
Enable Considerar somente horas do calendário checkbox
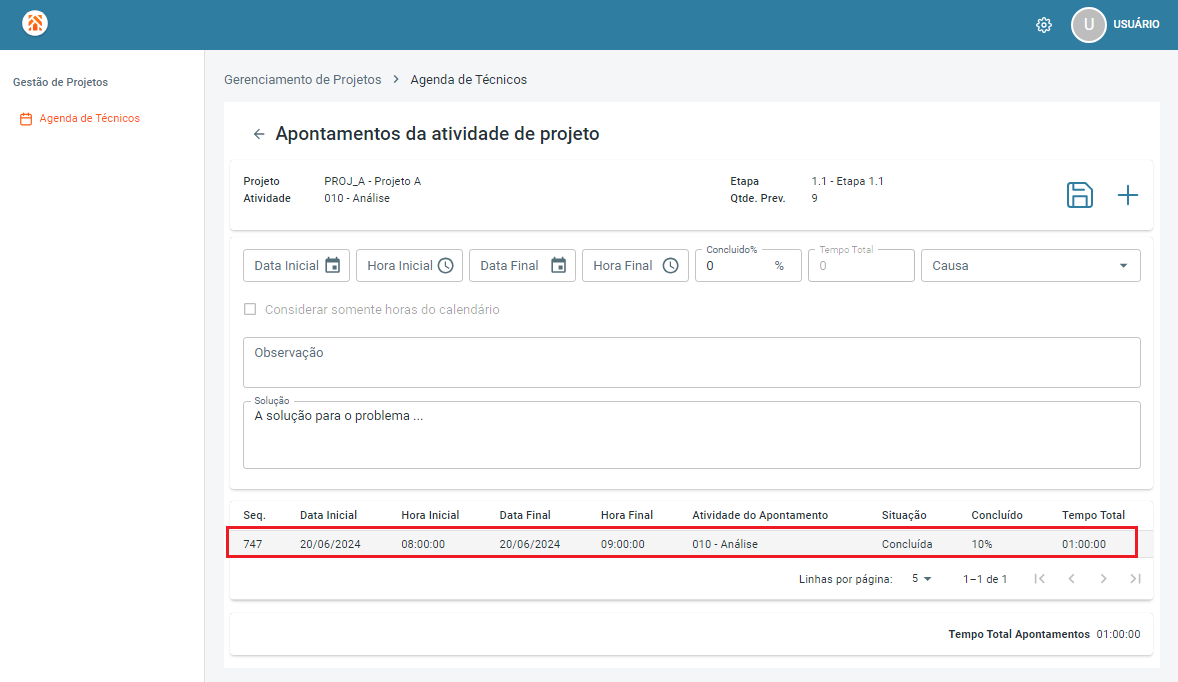coord(250,309)
